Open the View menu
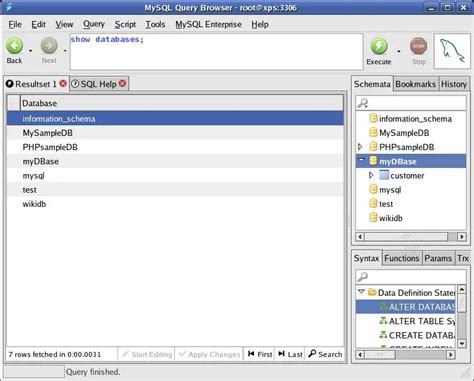Screen dimensions: 474x381 point(64,24)
